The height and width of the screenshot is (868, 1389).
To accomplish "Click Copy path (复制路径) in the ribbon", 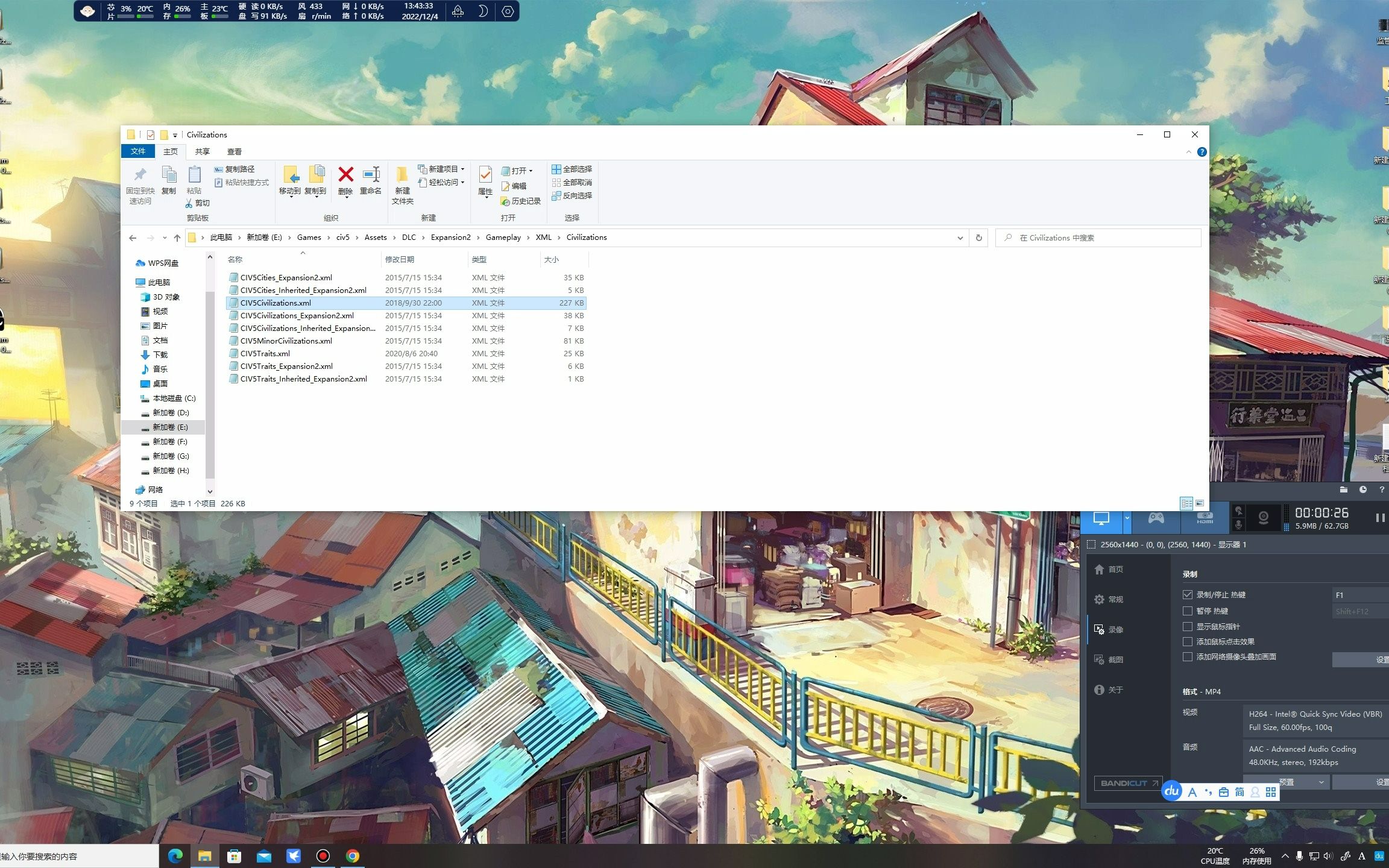I will coord(235,169).
